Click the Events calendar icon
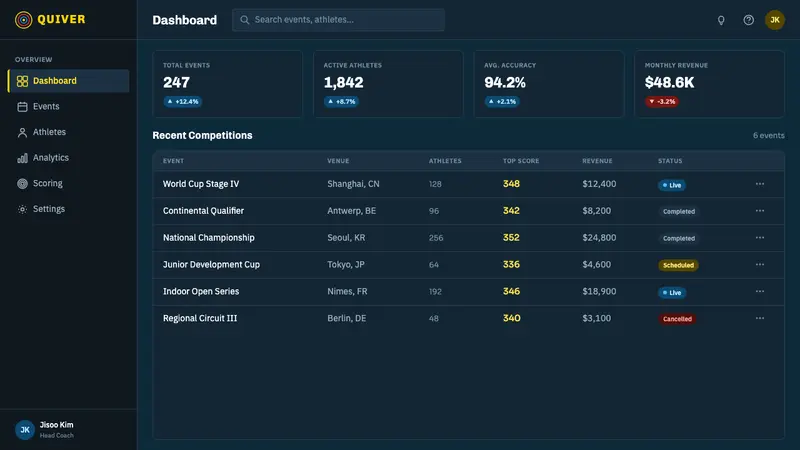 pyautogui.click(x=22, y=107)
